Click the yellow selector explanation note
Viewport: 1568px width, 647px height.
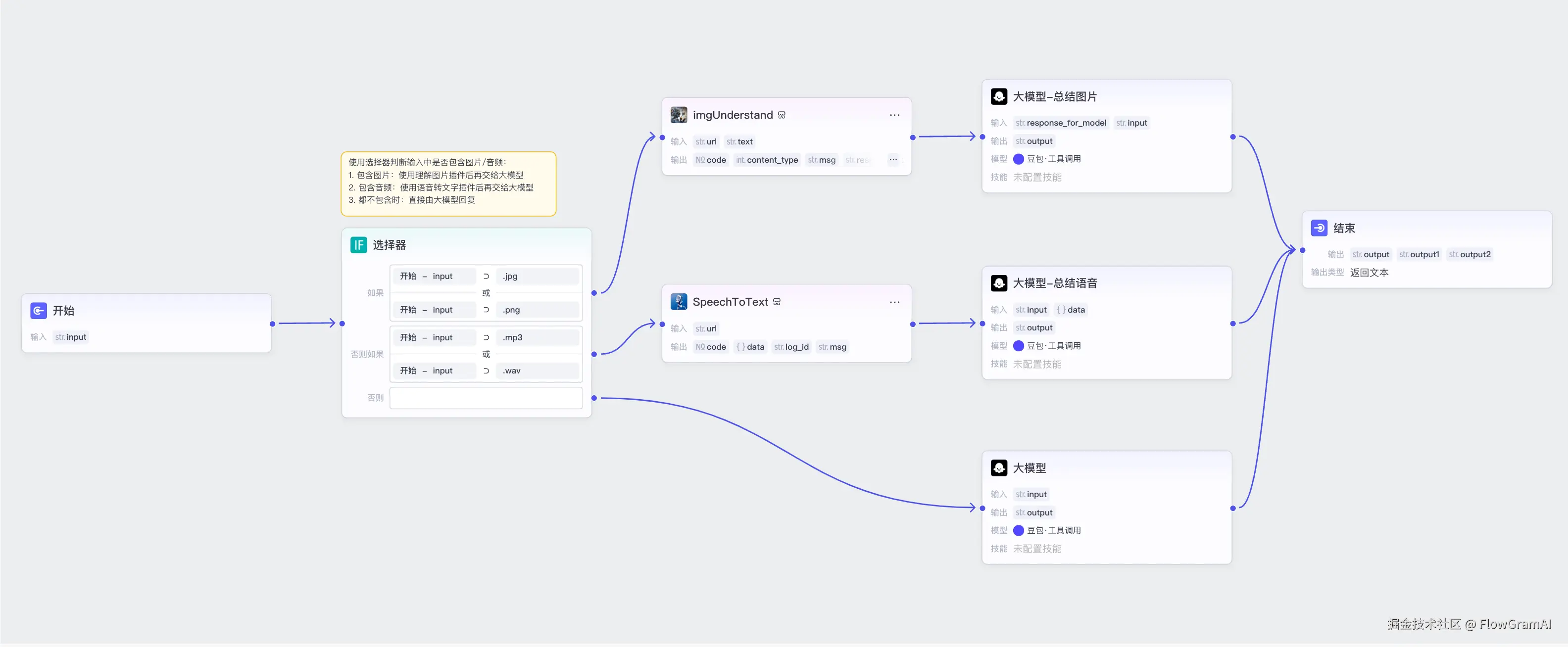click(x=448, y=184)
